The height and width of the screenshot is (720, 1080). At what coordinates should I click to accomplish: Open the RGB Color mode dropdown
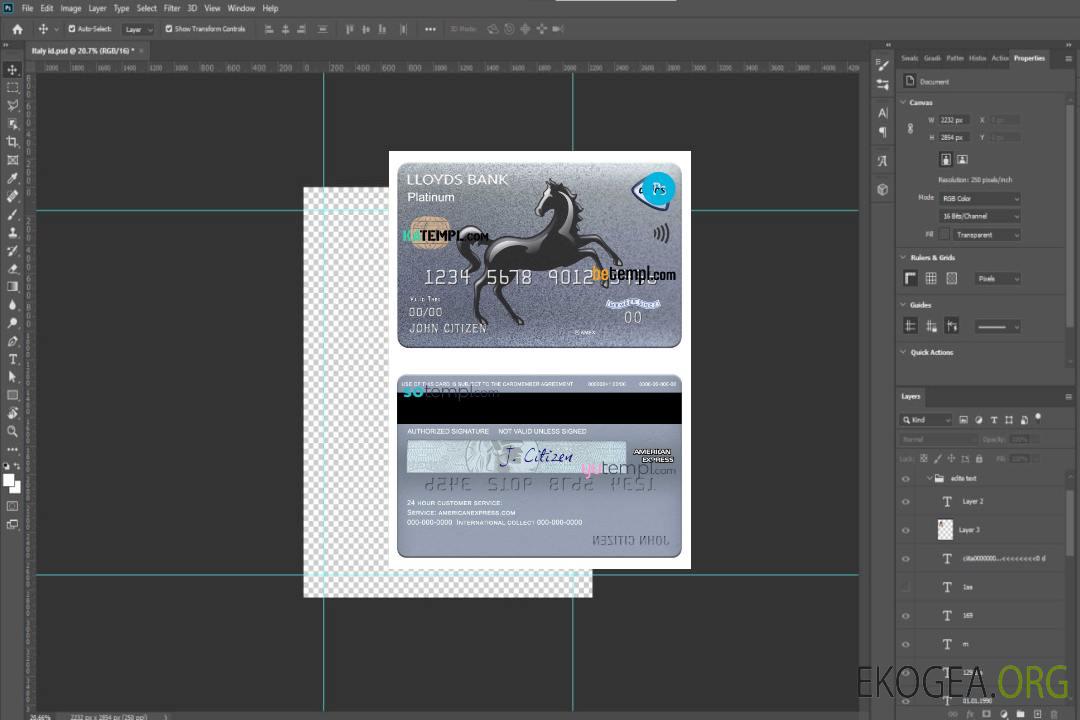click(x=979, y=198)
